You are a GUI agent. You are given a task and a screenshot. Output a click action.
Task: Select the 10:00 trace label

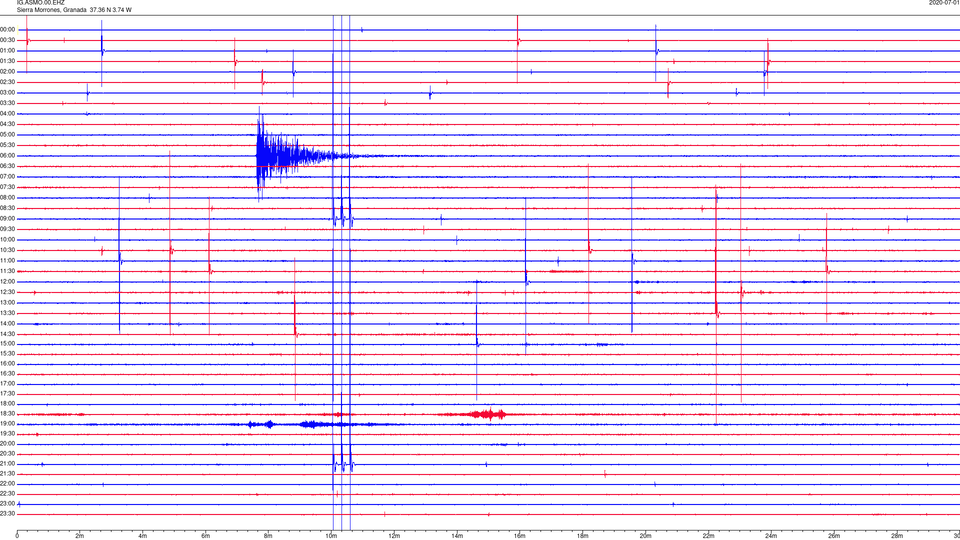[8, 240]
